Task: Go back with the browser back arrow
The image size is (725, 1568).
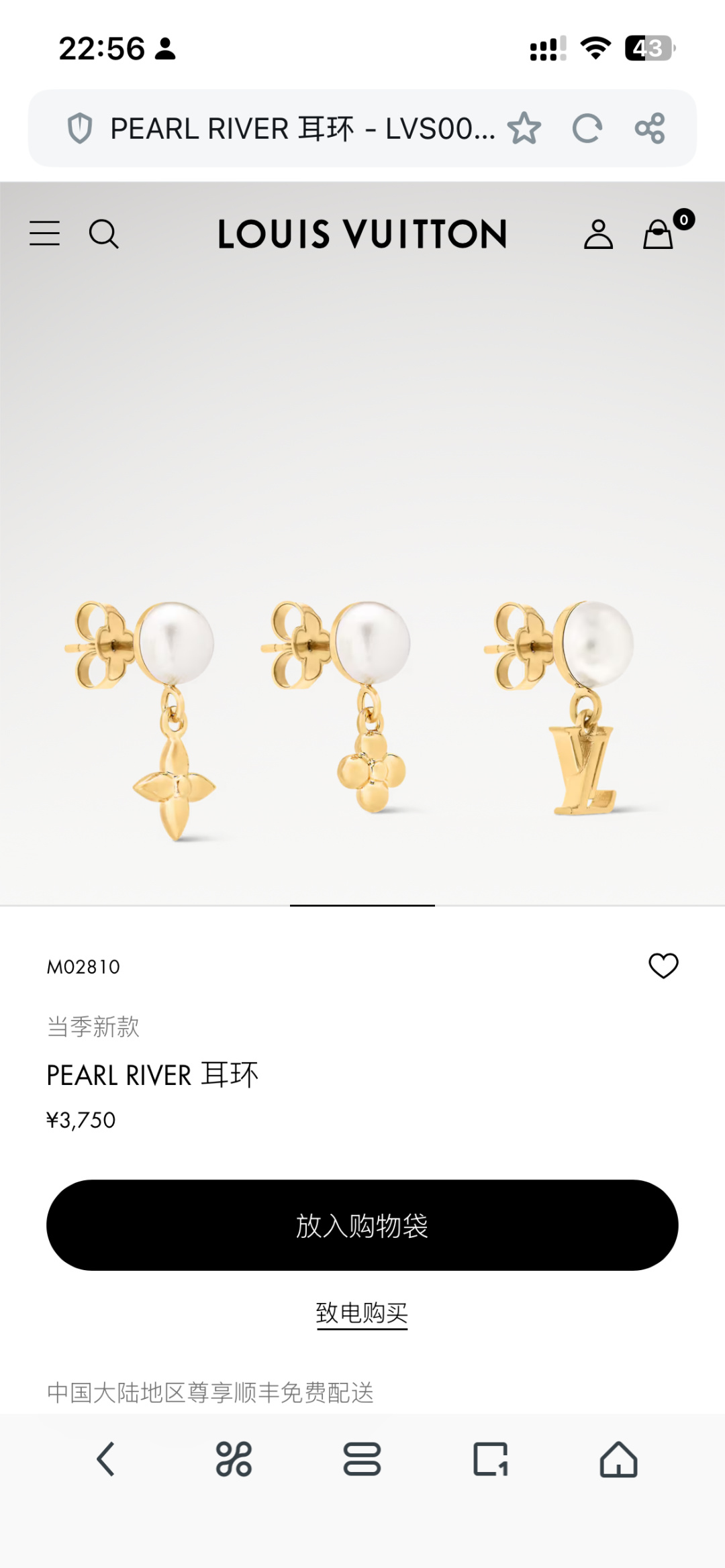Action: 106,1459
